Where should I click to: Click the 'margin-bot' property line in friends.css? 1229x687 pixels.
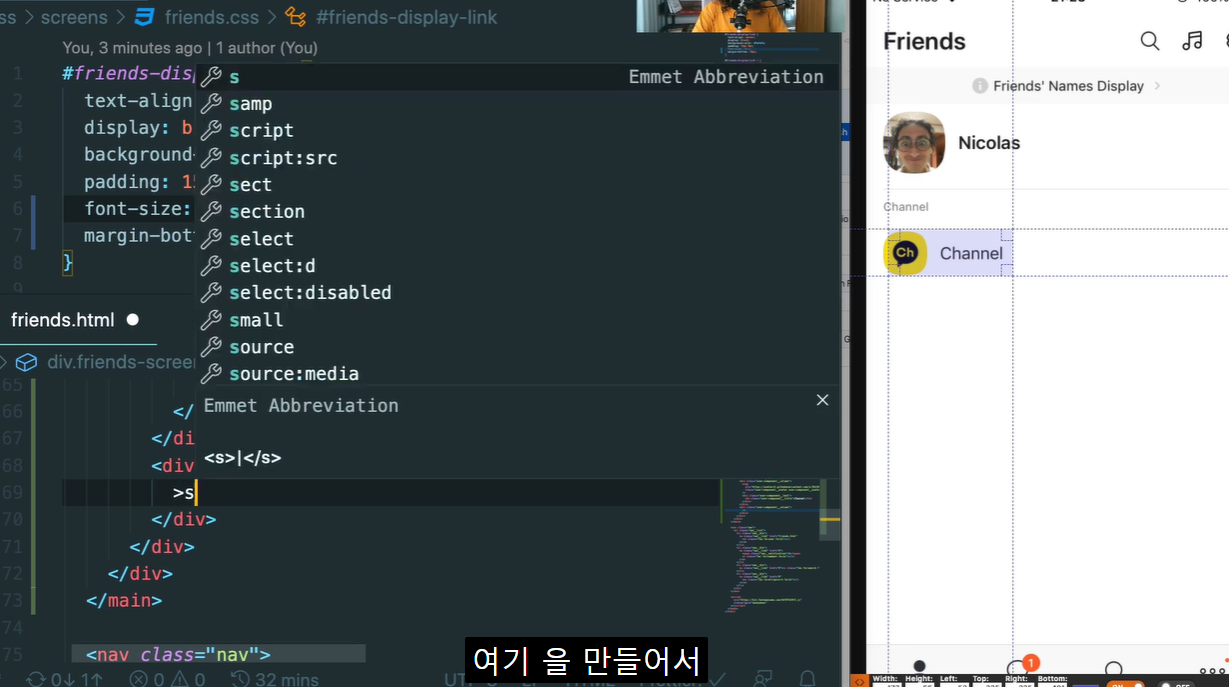139,236
